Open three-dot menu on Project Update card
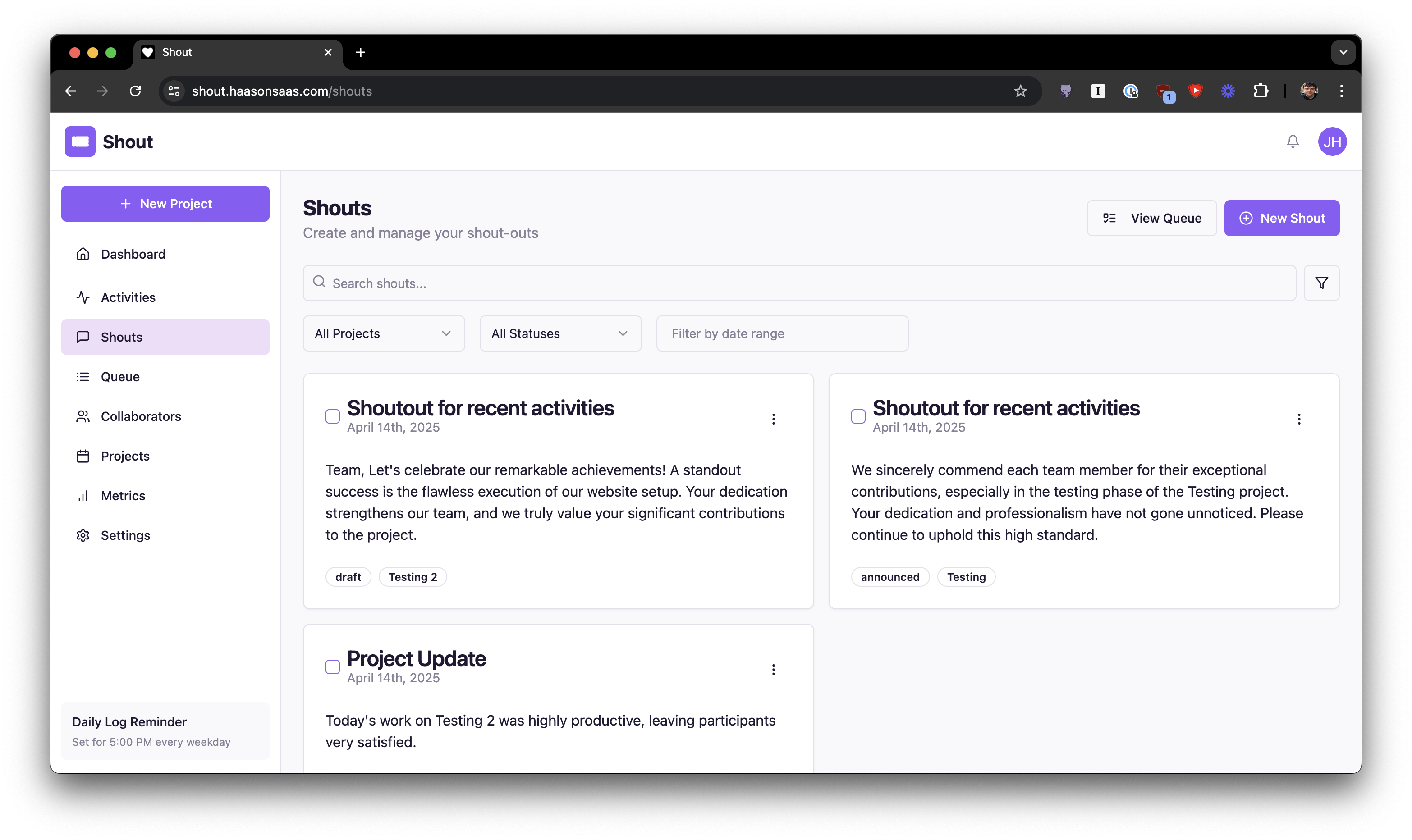The height and width of the screenshot is (840, 1412). (x=773, y=670)
